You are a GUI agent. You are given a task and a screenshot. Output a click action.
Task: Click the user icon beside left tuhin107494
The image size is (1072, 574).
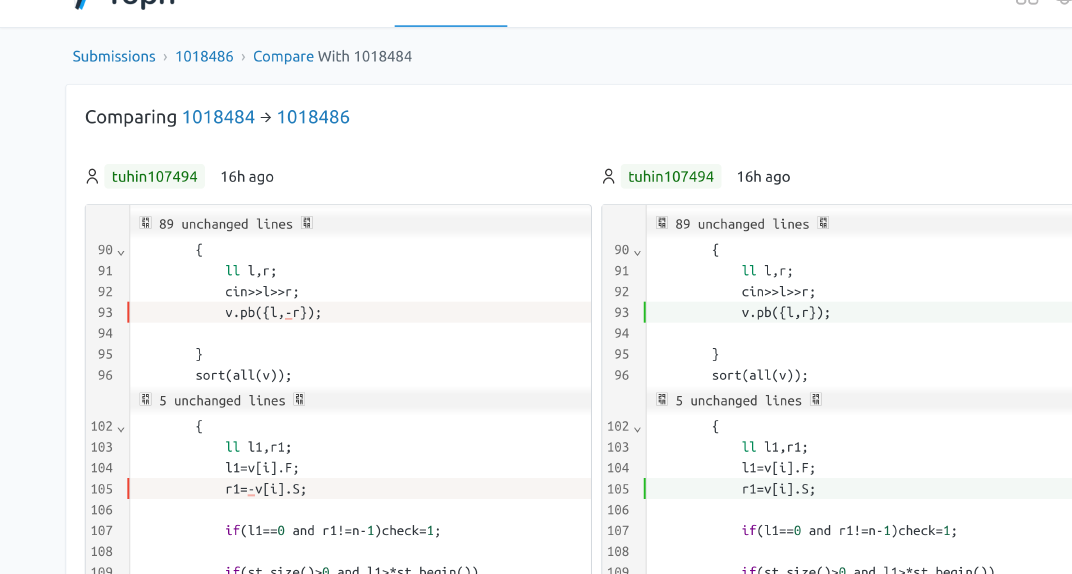92,177
